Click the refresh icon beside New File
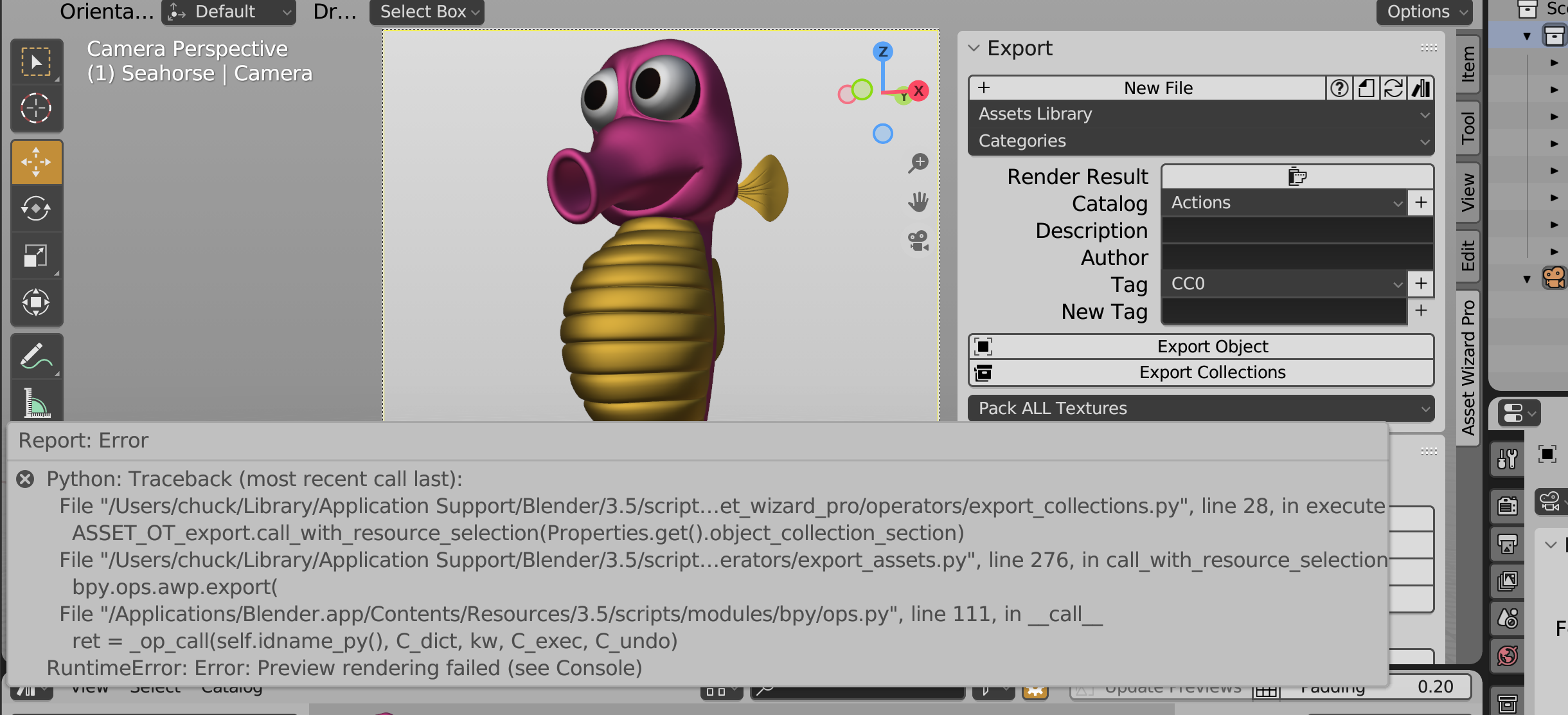This screenshot has width=1568, height=715. [x=1393, y=88]
